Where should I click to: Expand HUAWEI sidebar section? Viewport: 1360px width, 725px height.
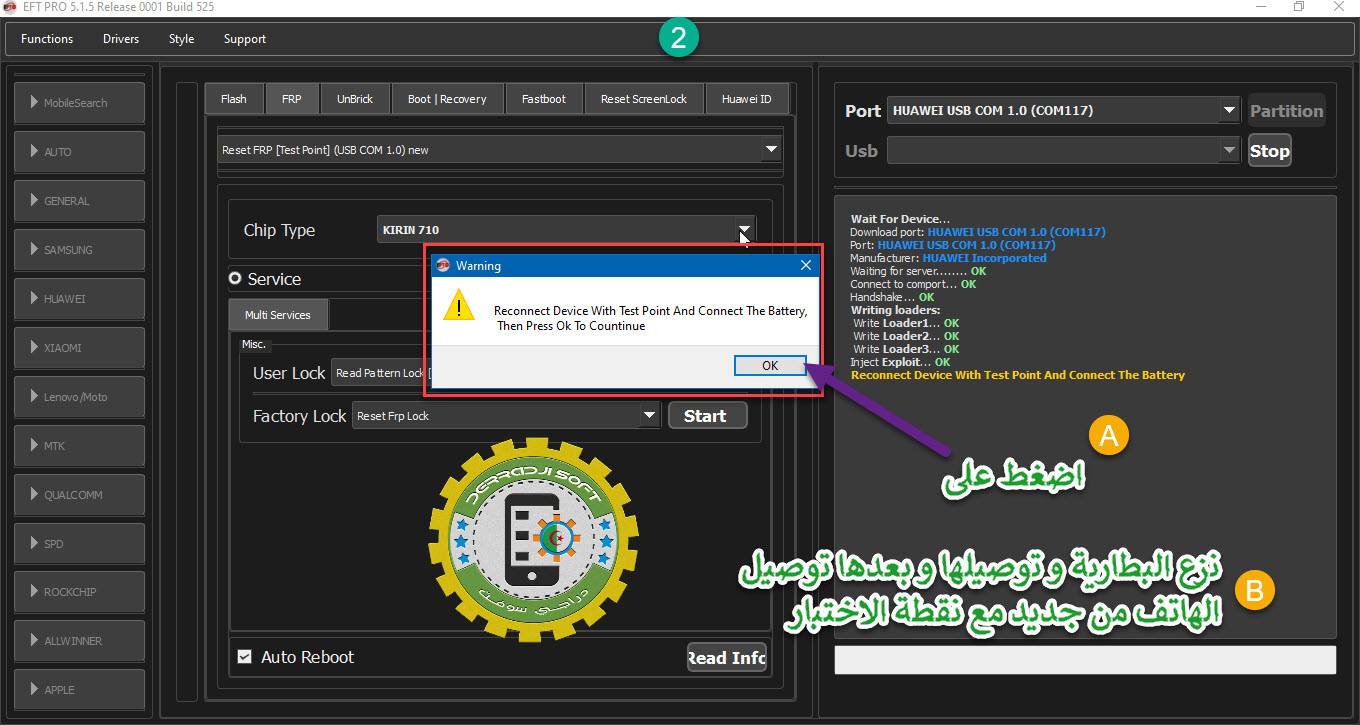coord(79,299)
